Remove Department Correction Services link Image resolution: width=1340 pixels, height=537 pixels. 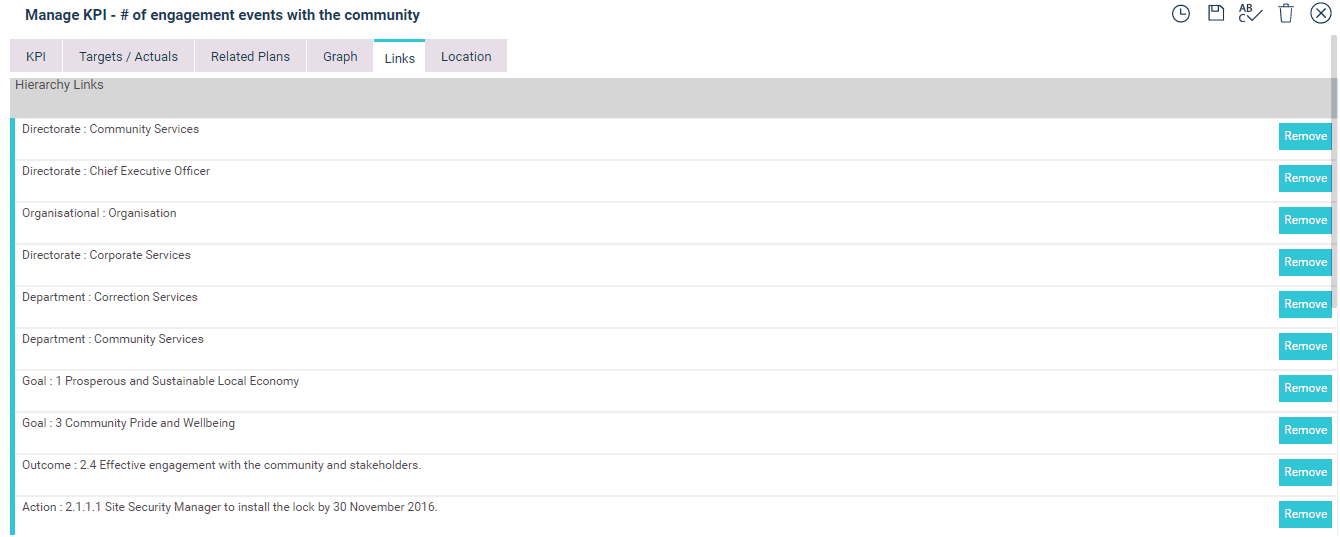click(x=1305, y=304)
